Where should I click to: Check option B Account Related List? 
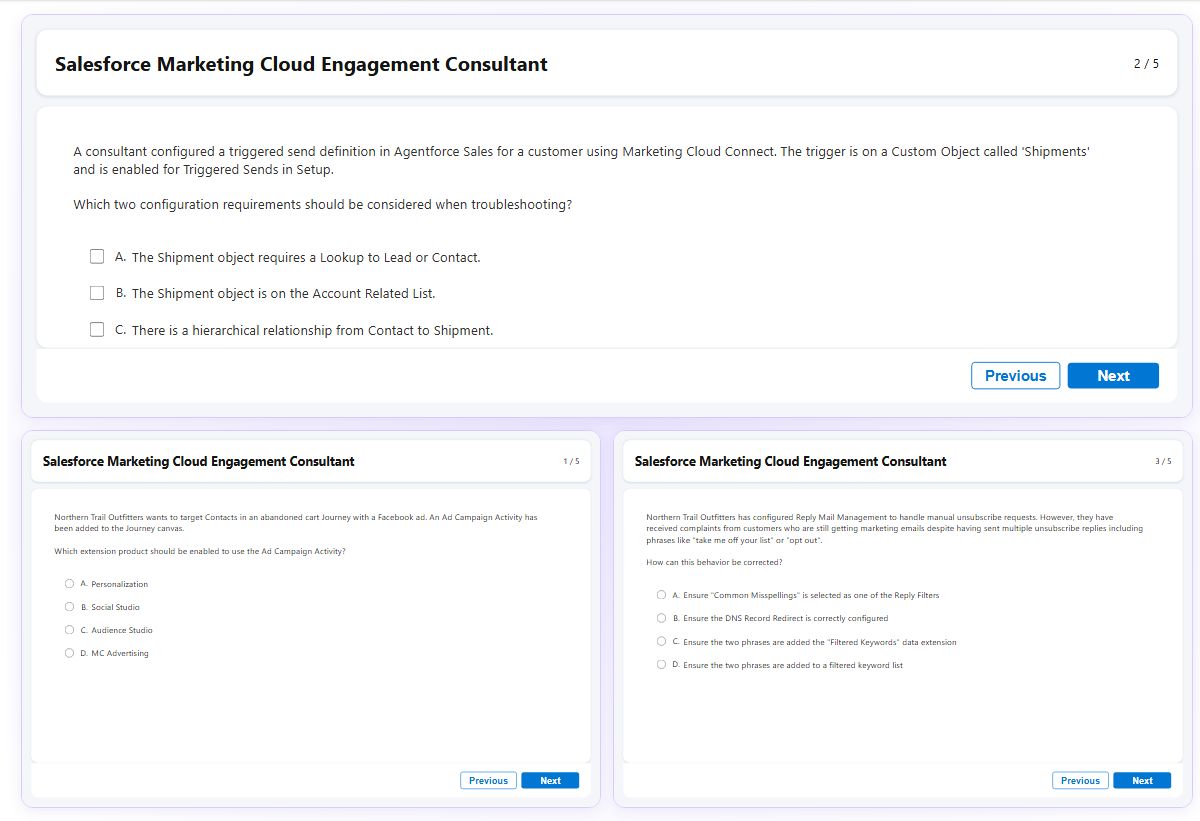(x=97, y=293)
